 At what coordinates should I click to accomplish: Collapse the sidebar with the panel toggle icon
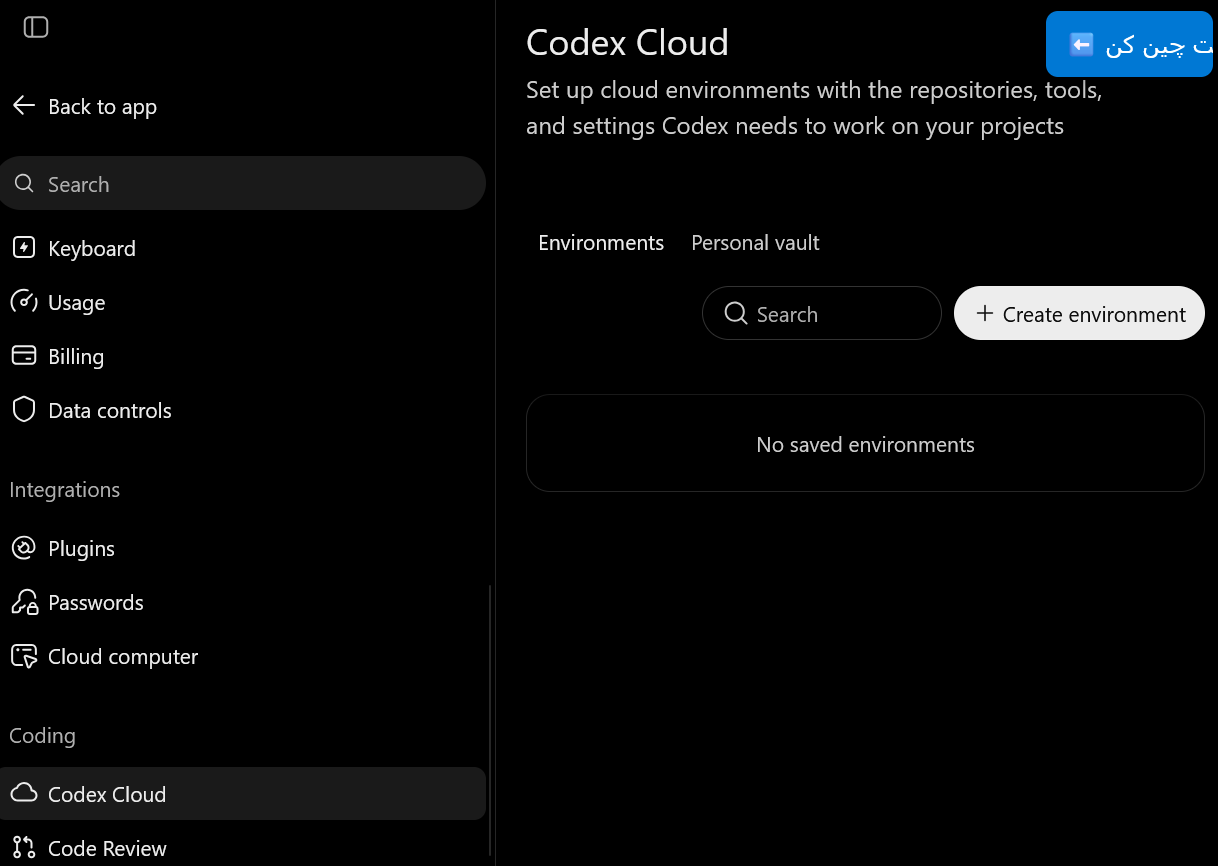tap(36, 27)
